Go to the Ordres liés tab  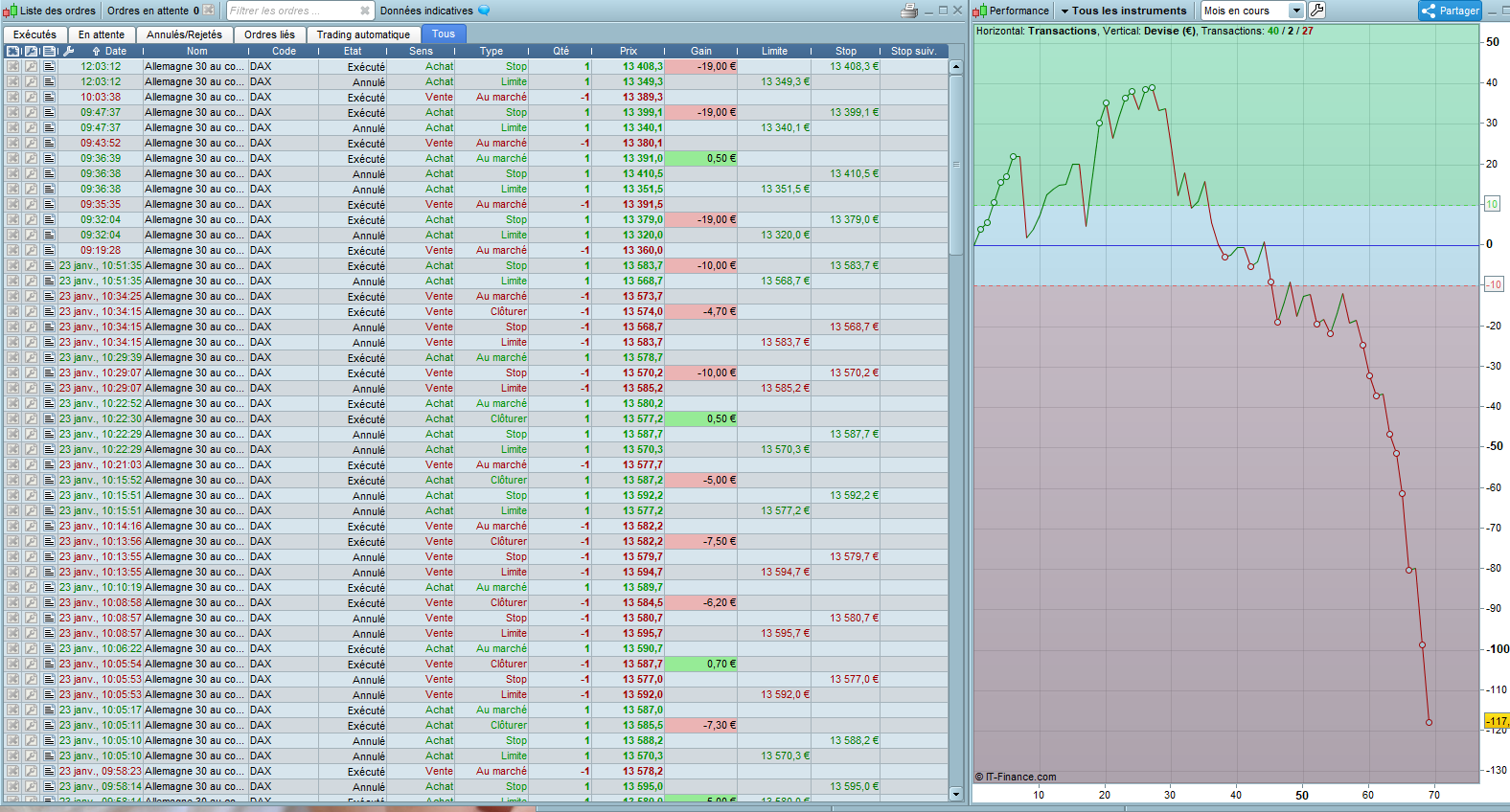269,34
